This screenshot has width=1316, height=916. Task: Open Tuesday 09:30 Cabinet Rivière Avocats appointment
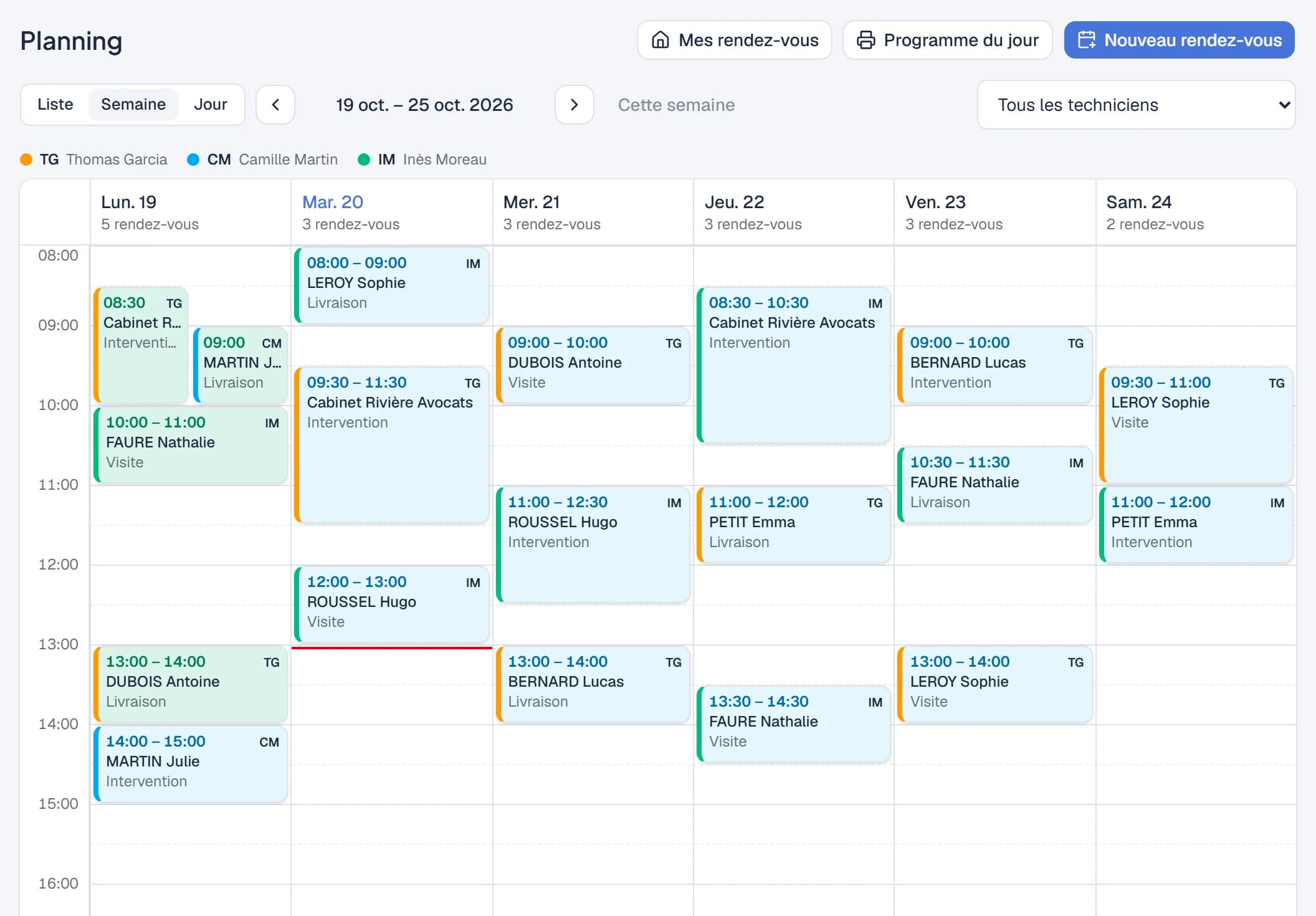coord(392,445)
